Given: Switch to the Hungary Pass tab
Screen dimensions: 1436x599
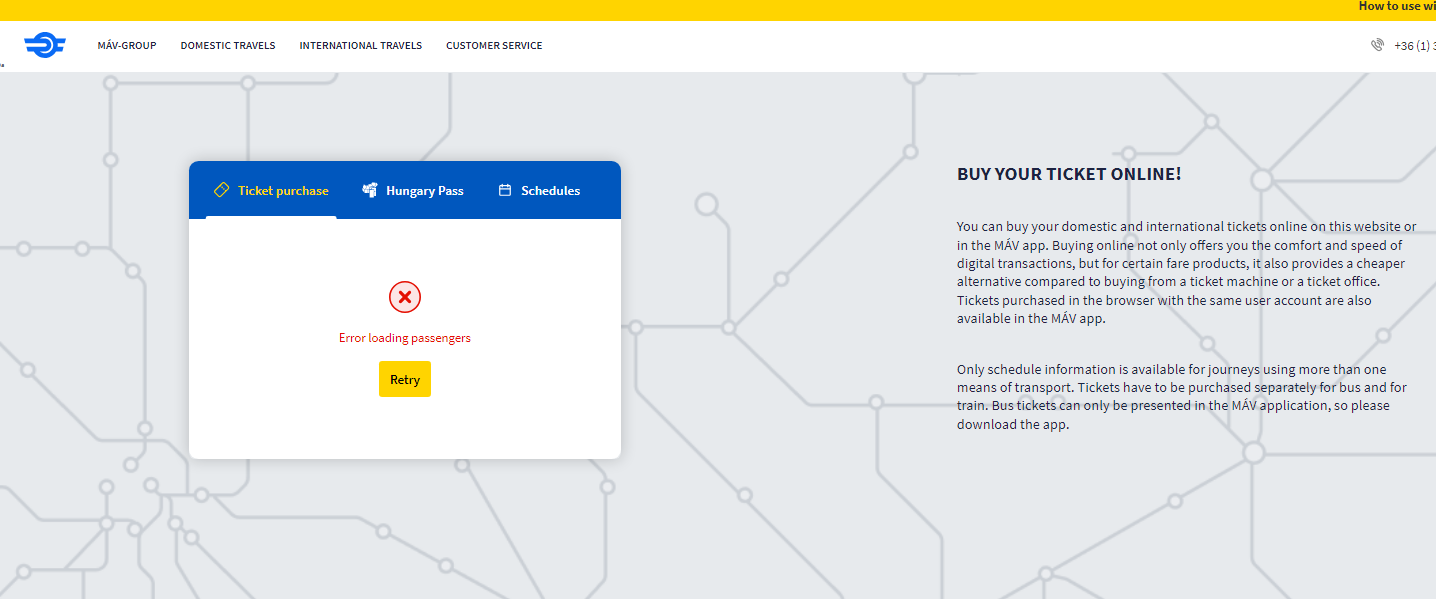Looking at the screenshot, I should pos(413,190).
